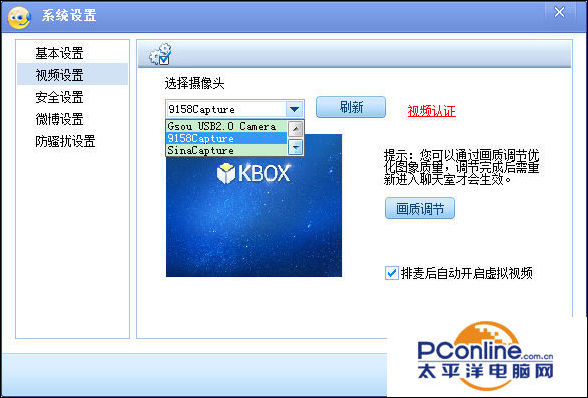Image resolution: width=588 pixels, height=398 pixels.
Task: Open 安全设置 in the sidebar
Action: click(59, 98)
